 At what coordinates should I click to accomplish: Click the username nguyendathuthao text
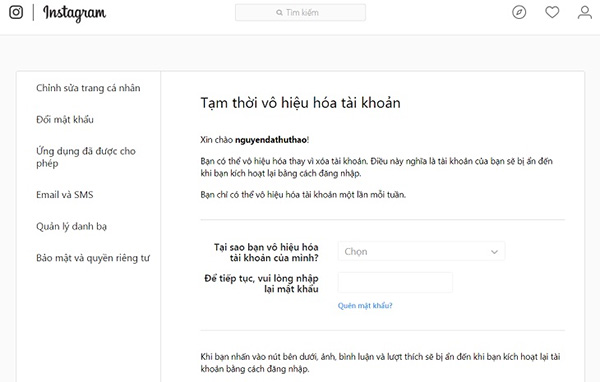271,140
